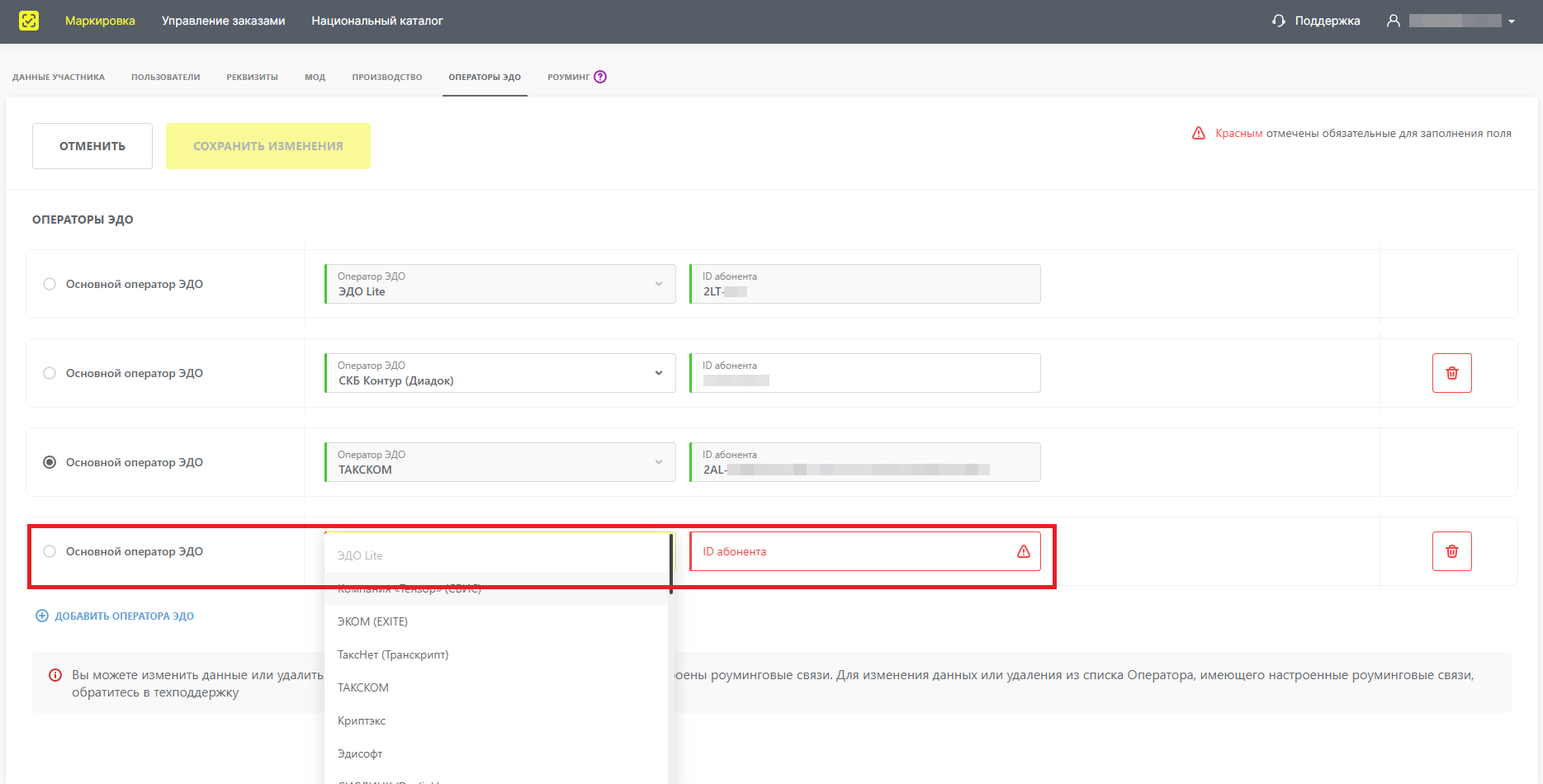Select СКБ Контур row as main operator
Viewport: 1543px width, 784px height.
[50, 373]
